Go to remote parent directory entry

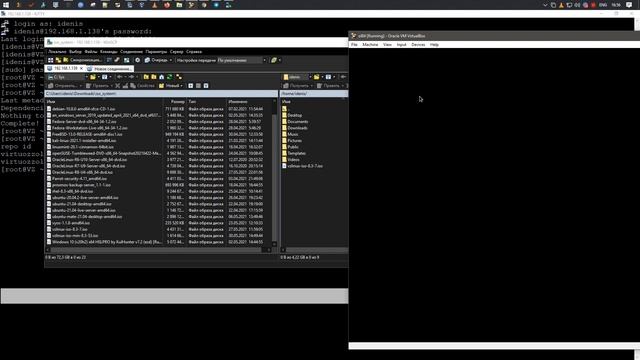285,109
